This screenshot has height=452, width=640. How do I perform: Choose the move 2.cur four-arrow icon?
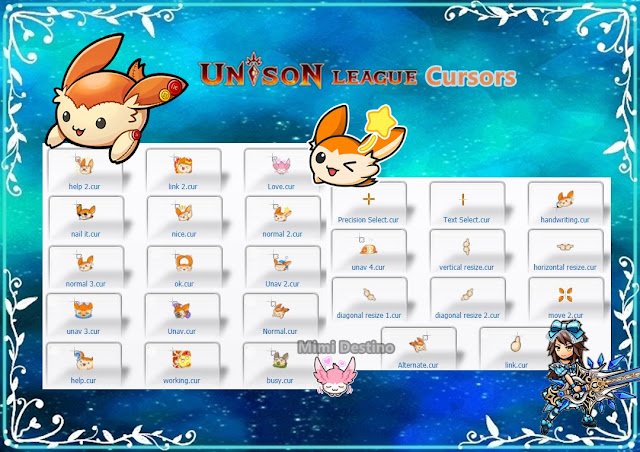point(565,294)
